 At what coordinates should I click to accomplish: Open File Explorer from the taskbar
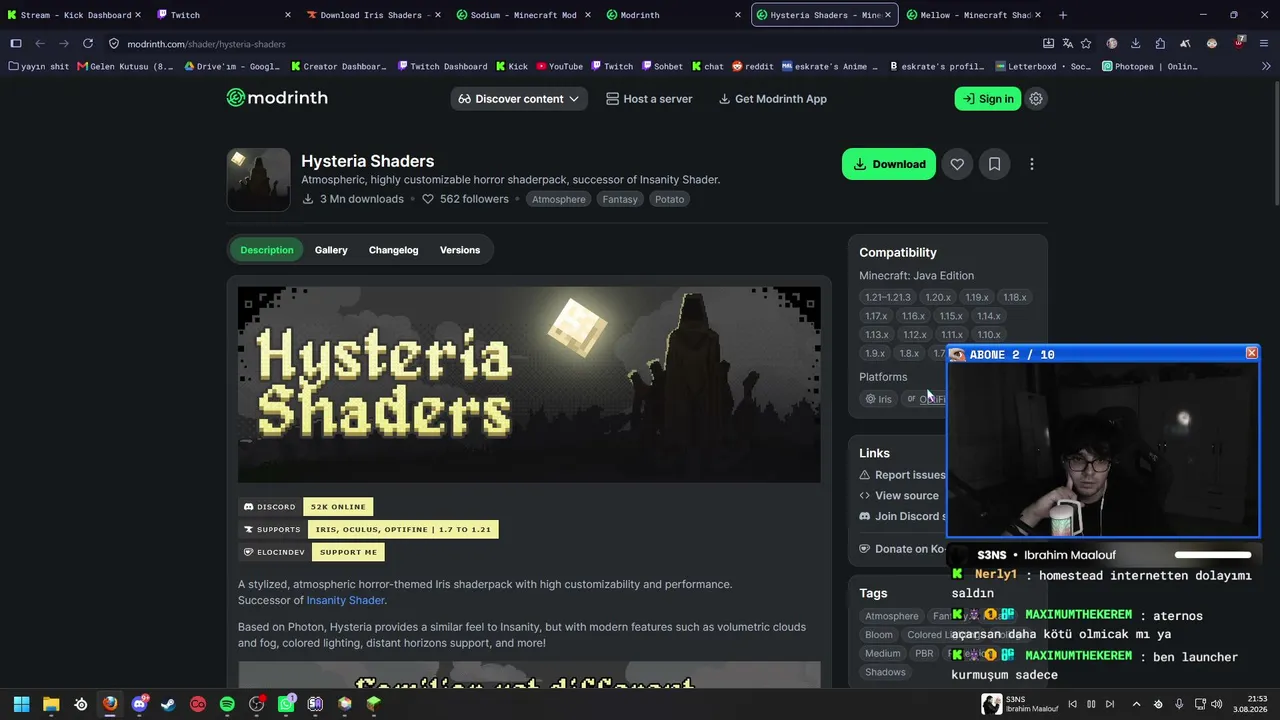(51, 704)
